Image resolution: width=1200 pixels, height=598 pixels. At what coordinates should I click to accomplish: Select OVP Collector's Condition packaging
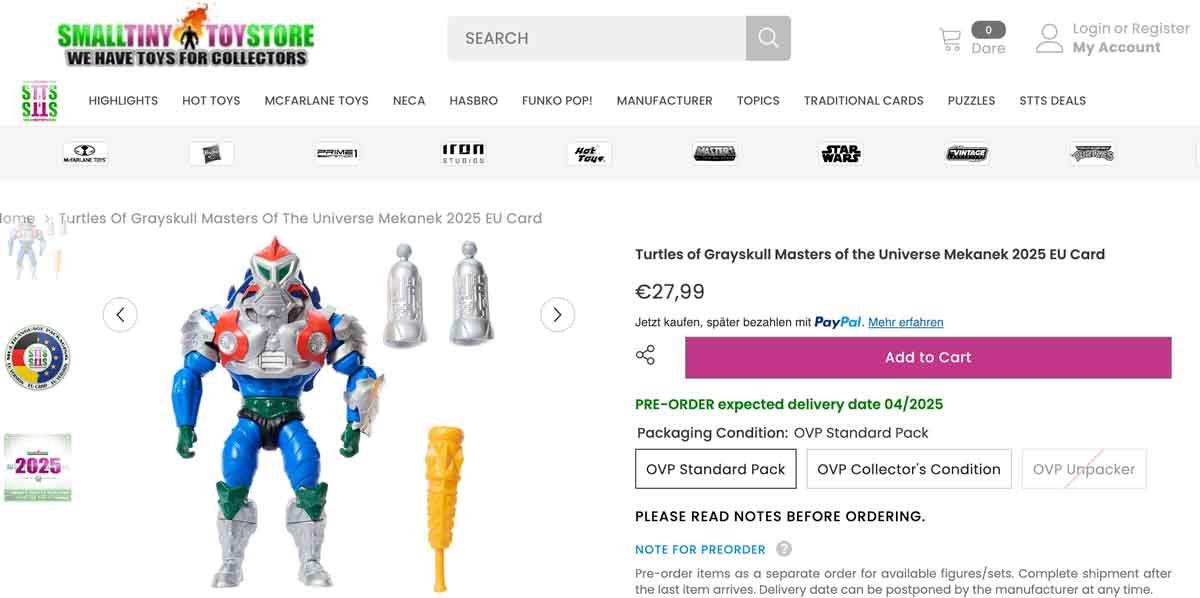[908, 468]
